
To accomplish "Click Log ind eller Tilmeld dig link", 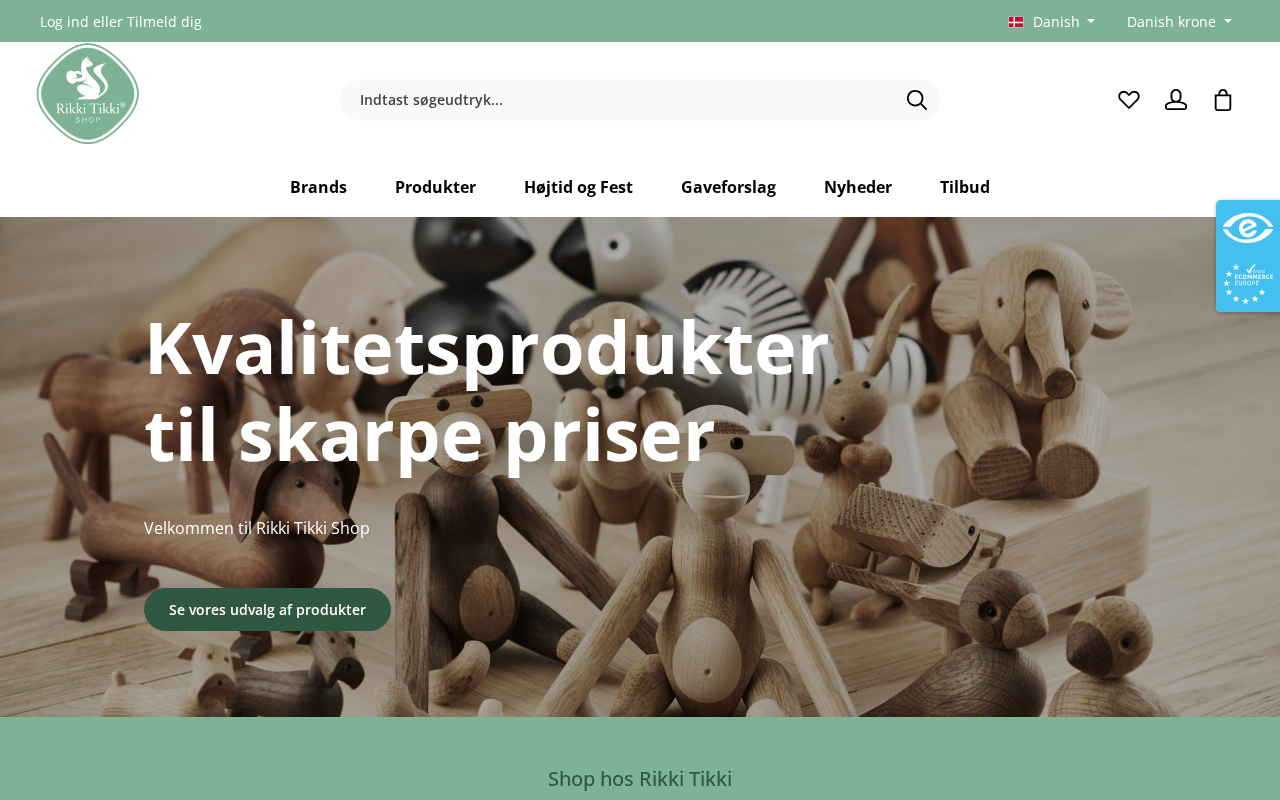I will coord(121,22).
